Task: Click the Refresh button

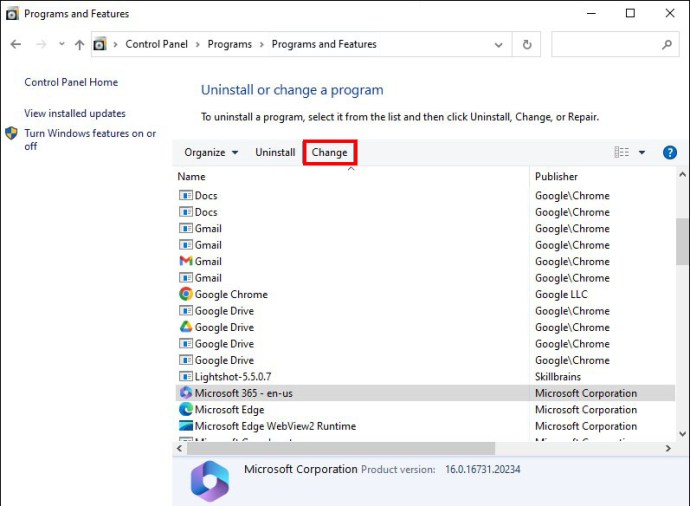Action: tap(527, 44)
